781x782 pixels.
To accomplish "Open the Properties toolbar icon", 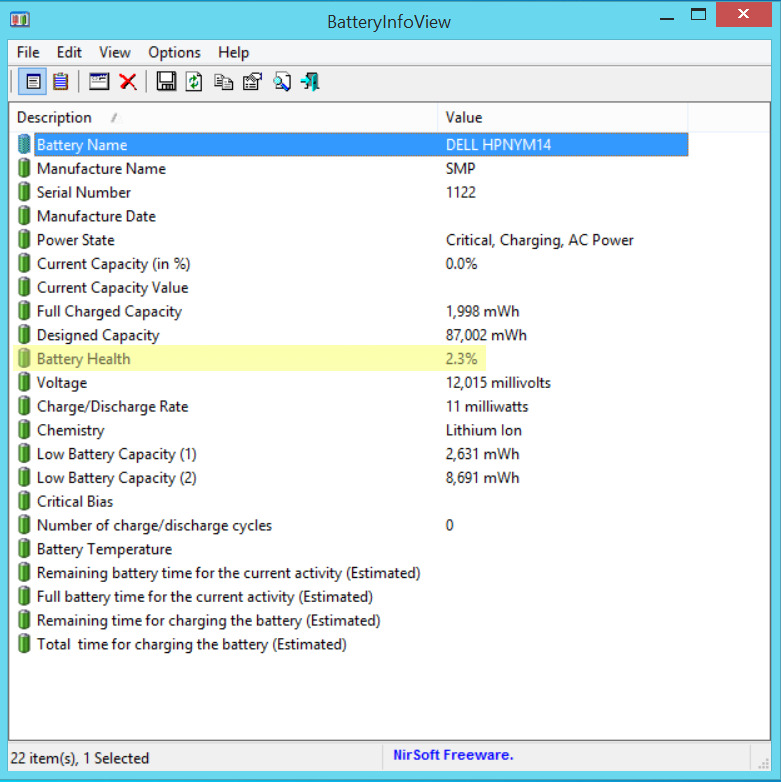I will [252, 81].
